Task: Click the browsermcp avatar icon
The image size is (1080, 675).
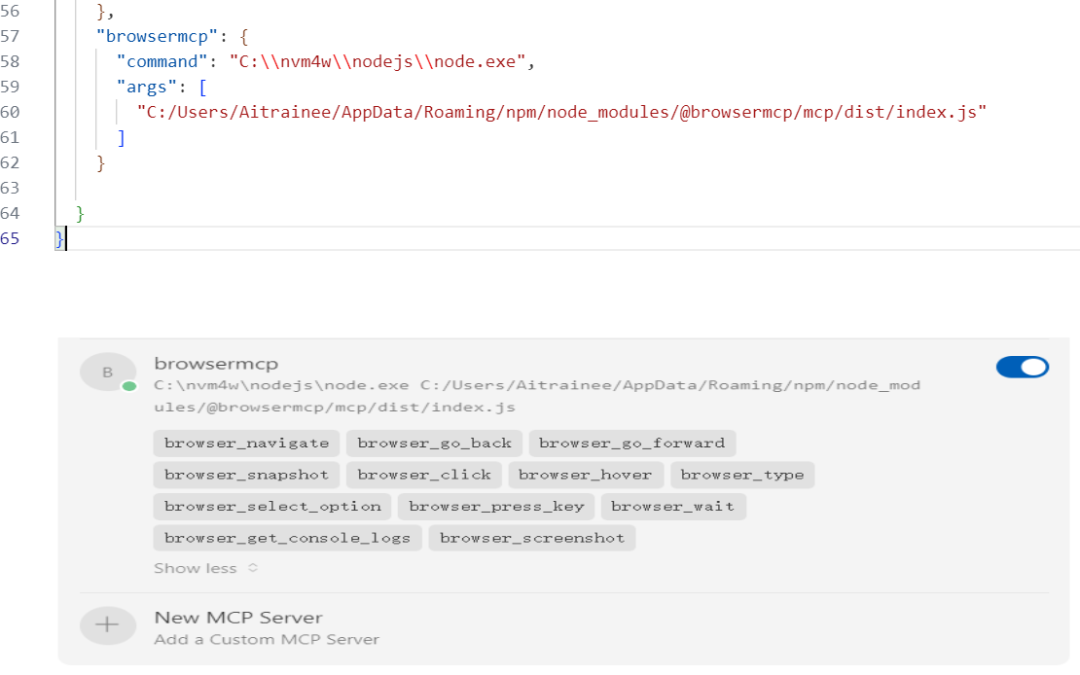Action: tap(107, 372)
